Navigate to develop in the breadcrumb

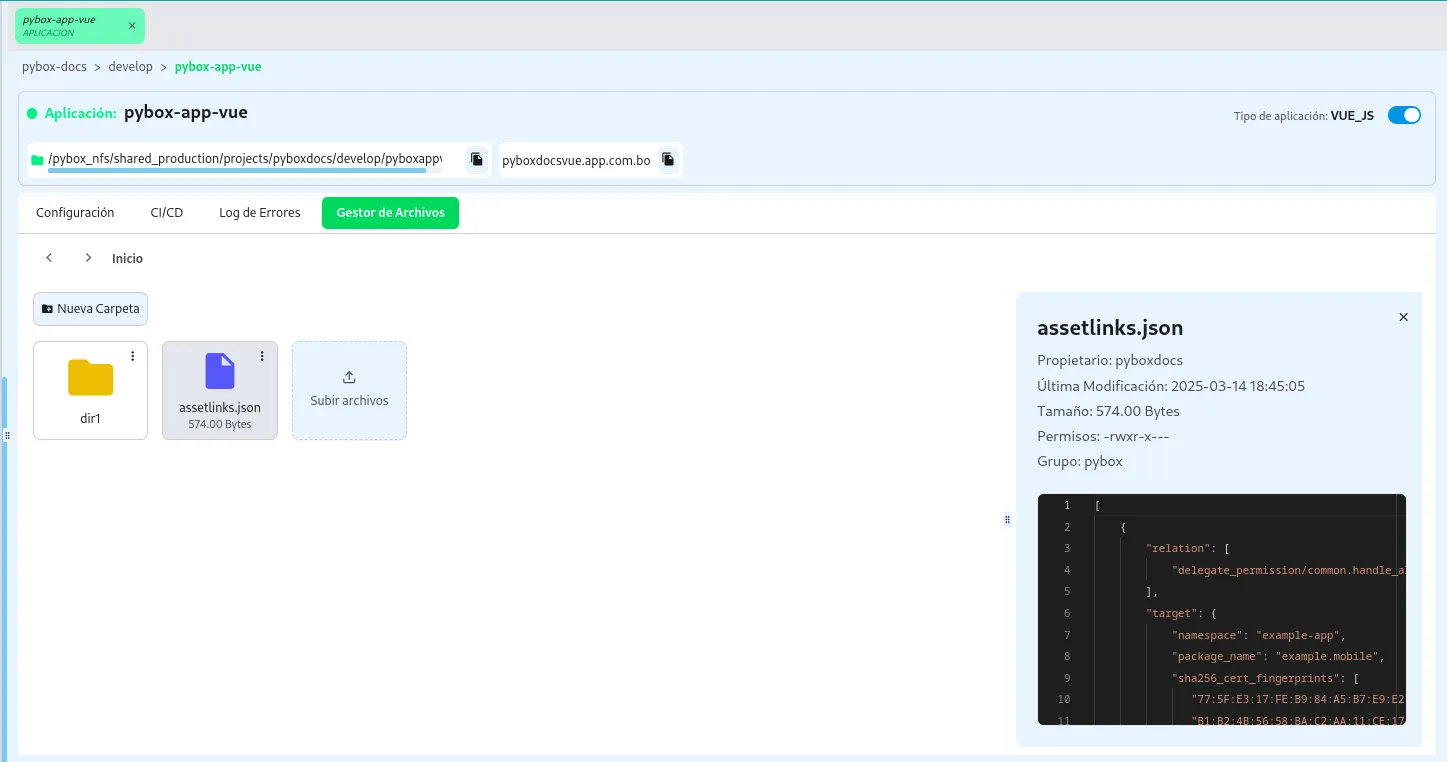(131, 67)
